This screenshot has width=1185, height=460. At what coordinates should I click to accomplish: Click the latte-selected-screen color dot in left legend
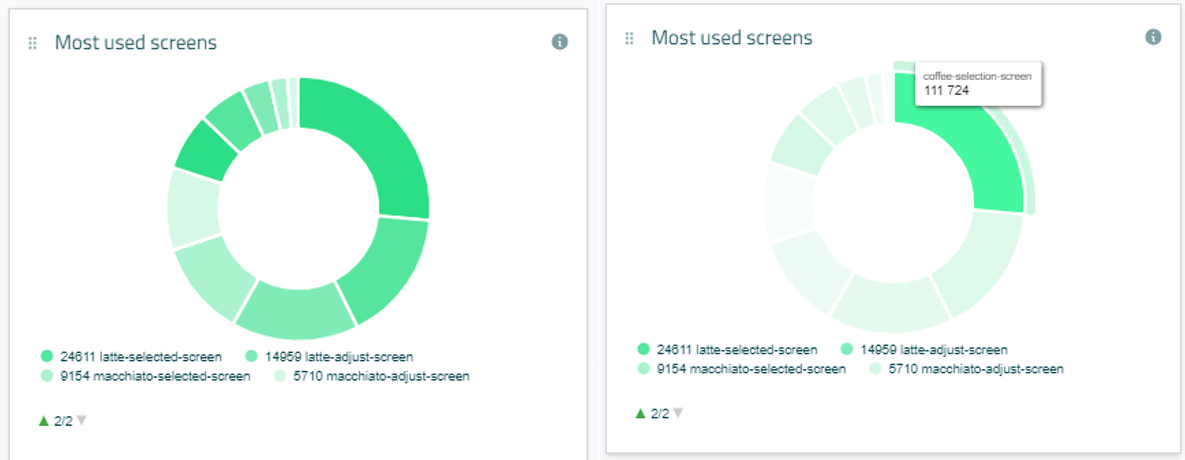[x=47, y=356]
